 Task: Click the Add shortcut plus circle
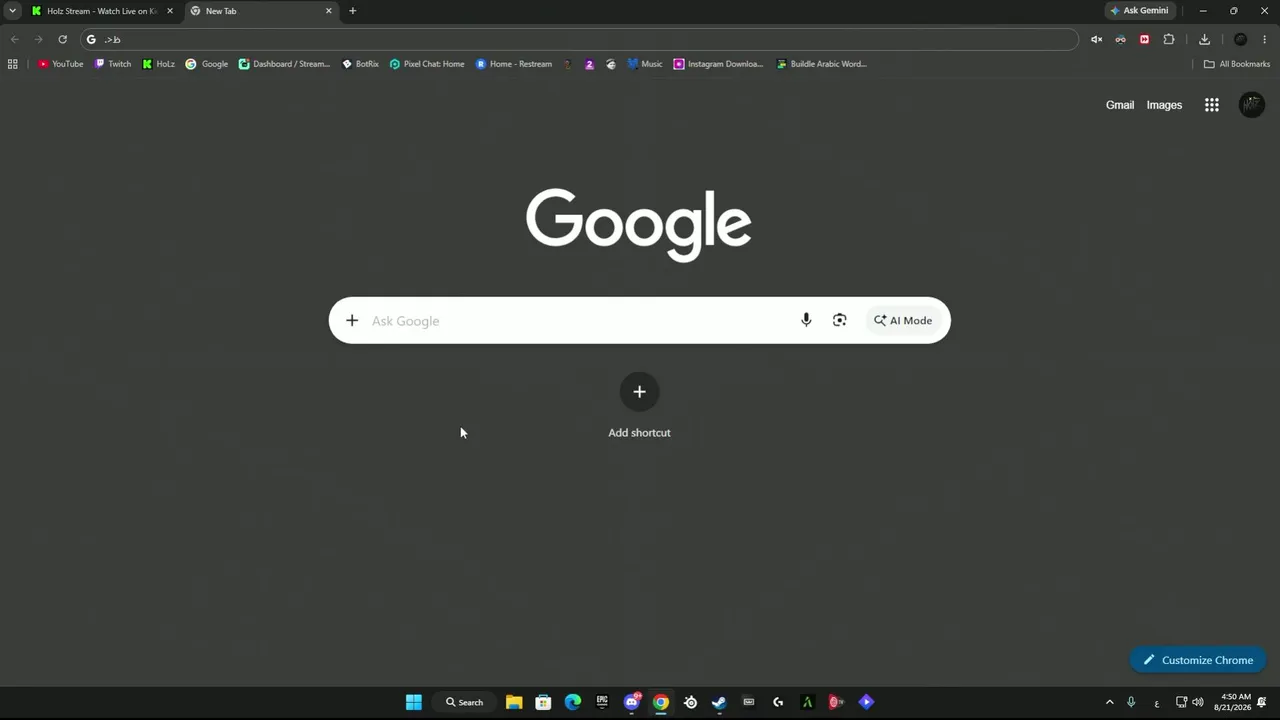(639, 391)
